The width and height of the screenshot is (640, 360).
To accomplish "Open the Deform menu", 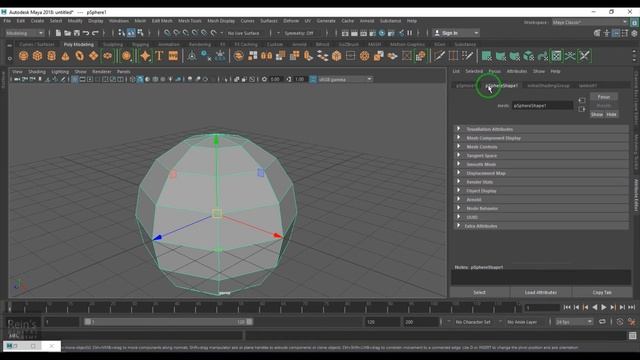I will tap(291, 21).
